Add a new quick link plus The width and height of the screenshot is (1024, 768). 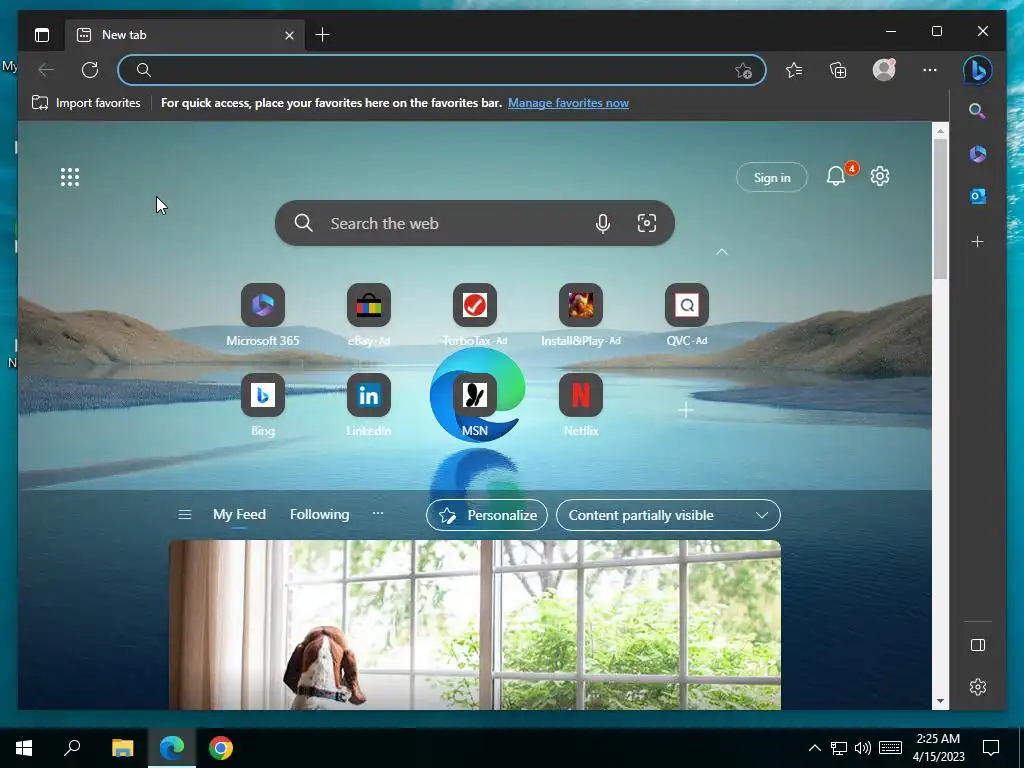[x=686, y=410]
